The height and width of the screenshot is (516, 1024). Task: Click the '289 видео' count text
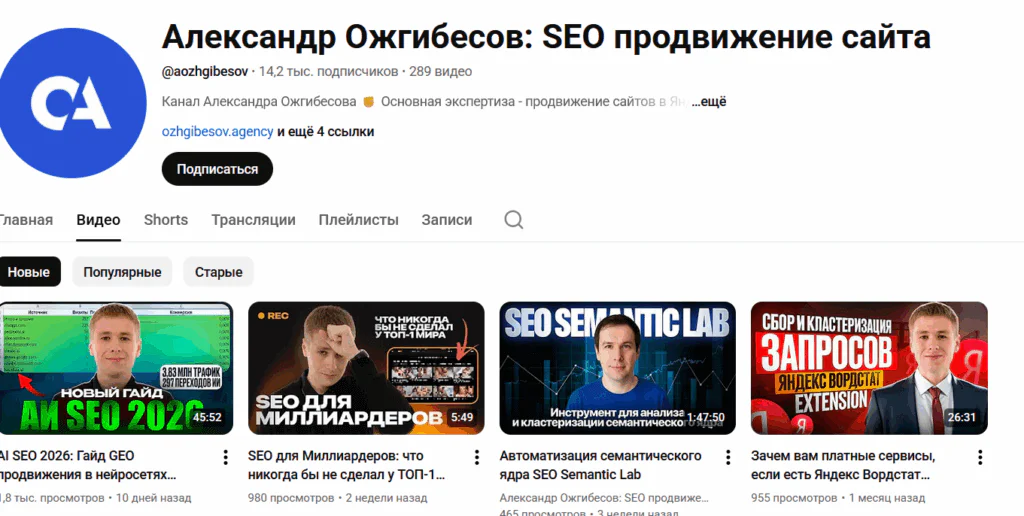click(441, 71)
